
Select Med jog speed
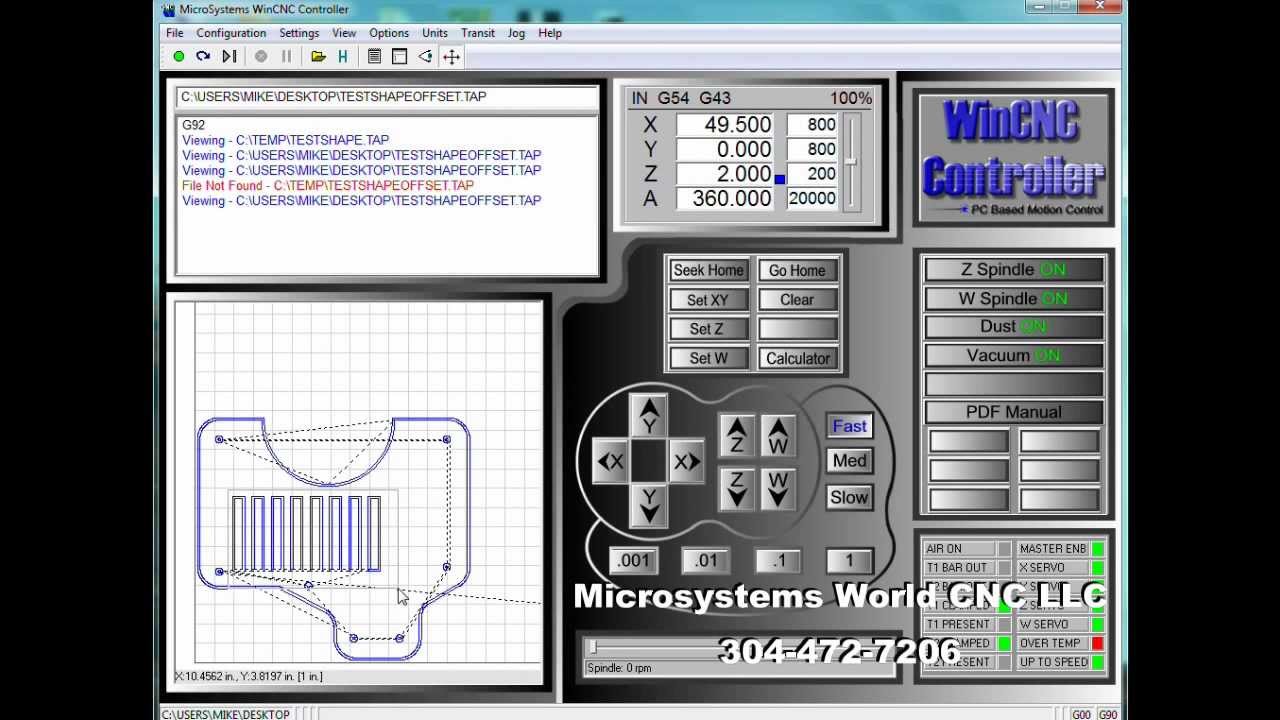click(x=849, y=461)
